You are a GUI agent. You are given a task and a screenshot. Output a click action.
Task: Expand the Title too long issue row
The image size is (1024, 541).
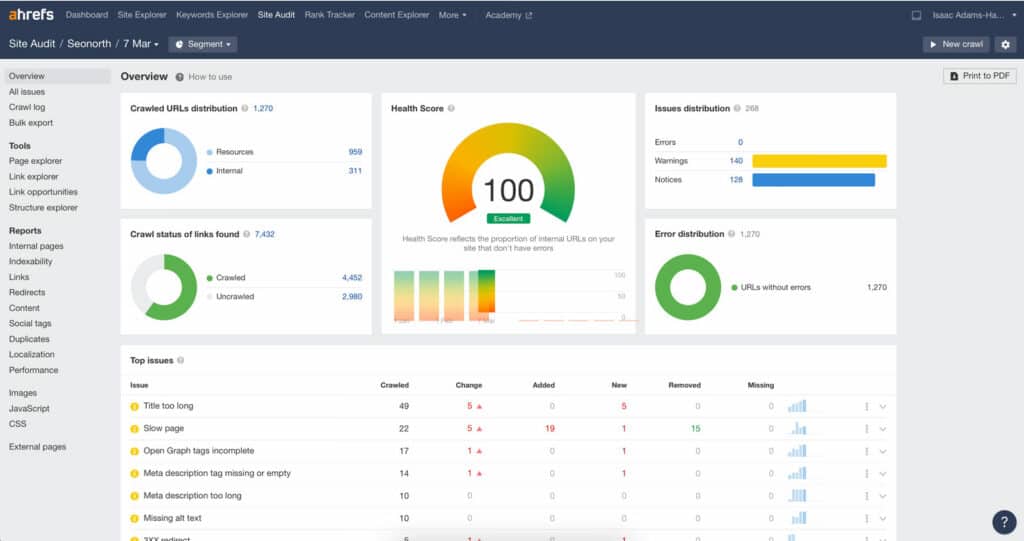pyautogui.click(x=883, y=406)
